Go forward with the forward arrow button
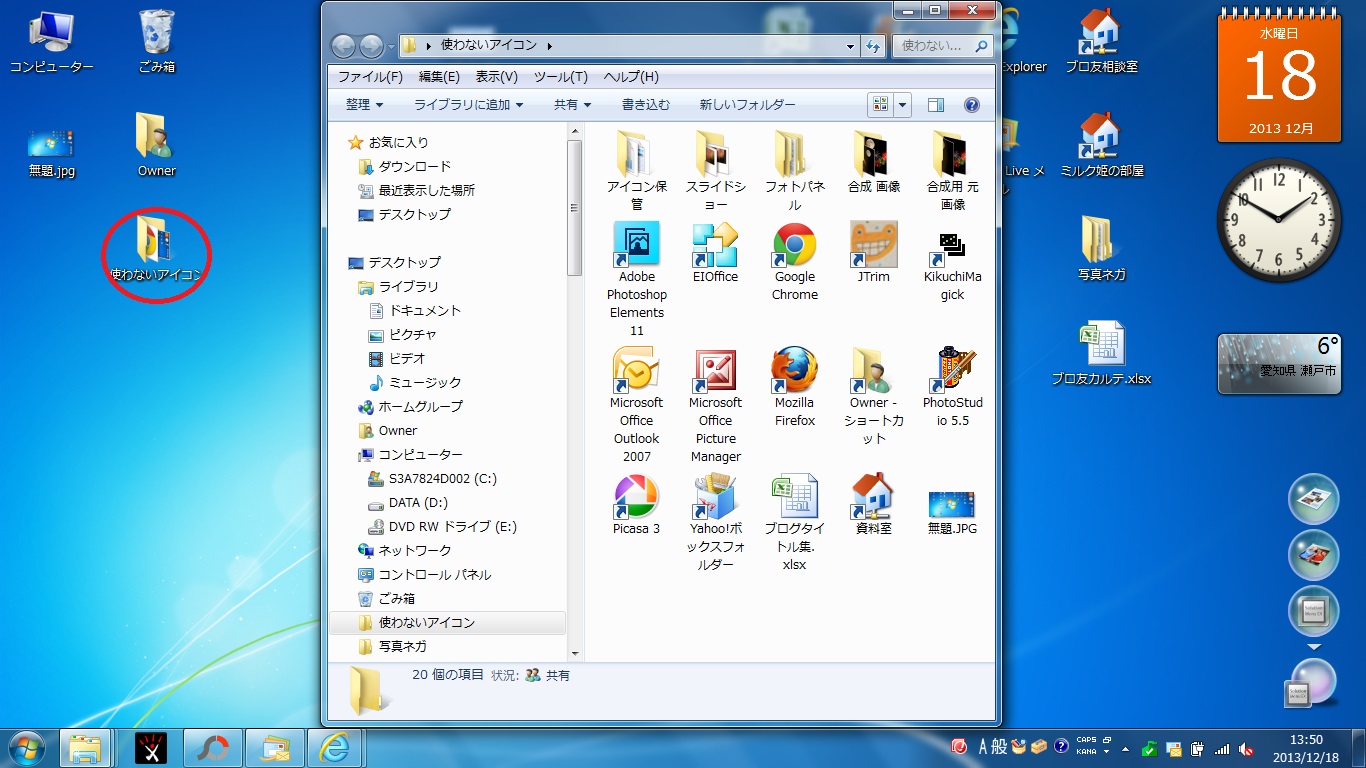The height and width of the screenshot is (768, 1366). coord(371,46)
